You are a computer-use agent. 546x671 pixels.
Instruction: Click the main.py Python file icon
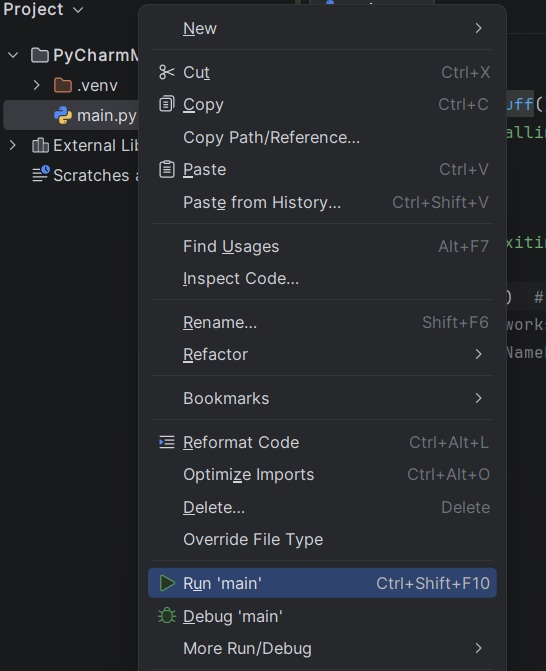click(x=63, y=116)
